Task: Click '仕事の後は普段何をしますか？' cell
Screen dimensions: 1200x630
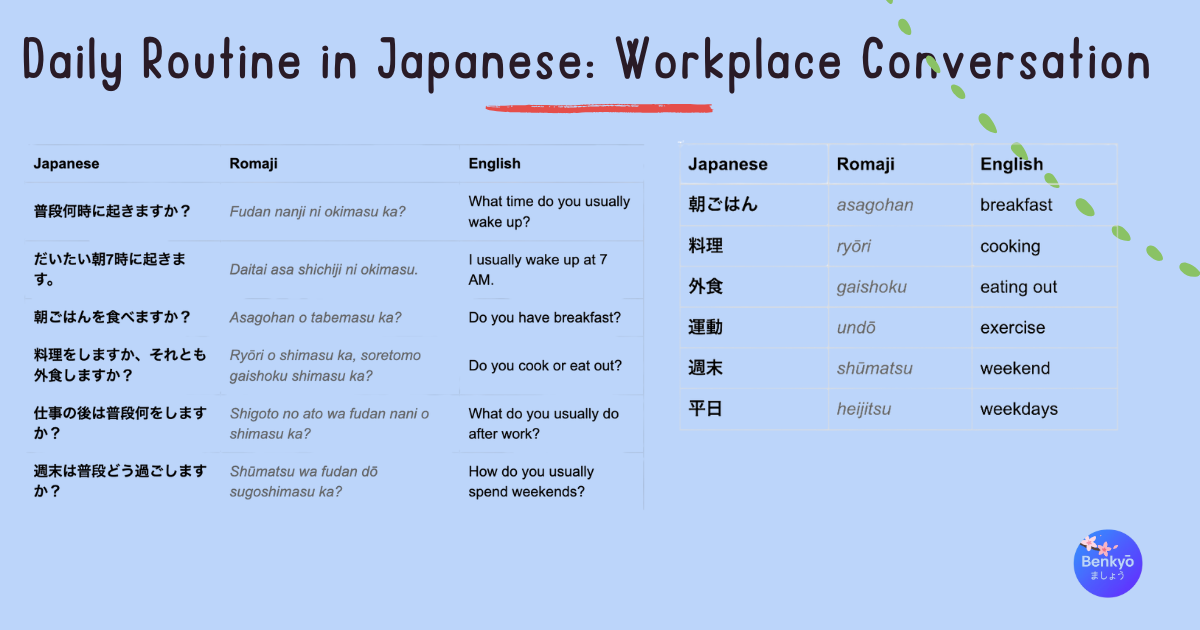Action: coord(120,423)
